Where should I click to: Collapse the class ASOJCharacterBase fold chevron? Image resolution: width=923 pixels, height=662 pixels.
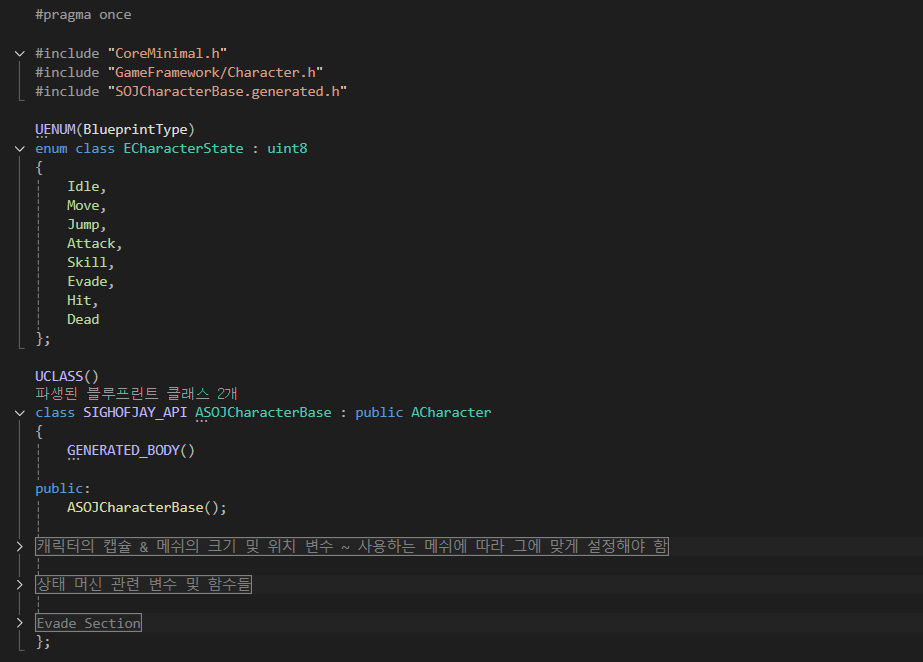click(x=19, y=413)
